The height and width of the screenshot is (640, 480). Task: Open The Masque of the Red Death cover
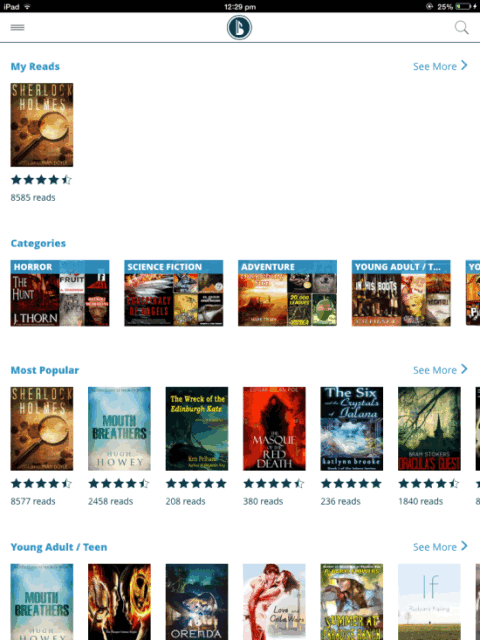click(x=274, y=429)
